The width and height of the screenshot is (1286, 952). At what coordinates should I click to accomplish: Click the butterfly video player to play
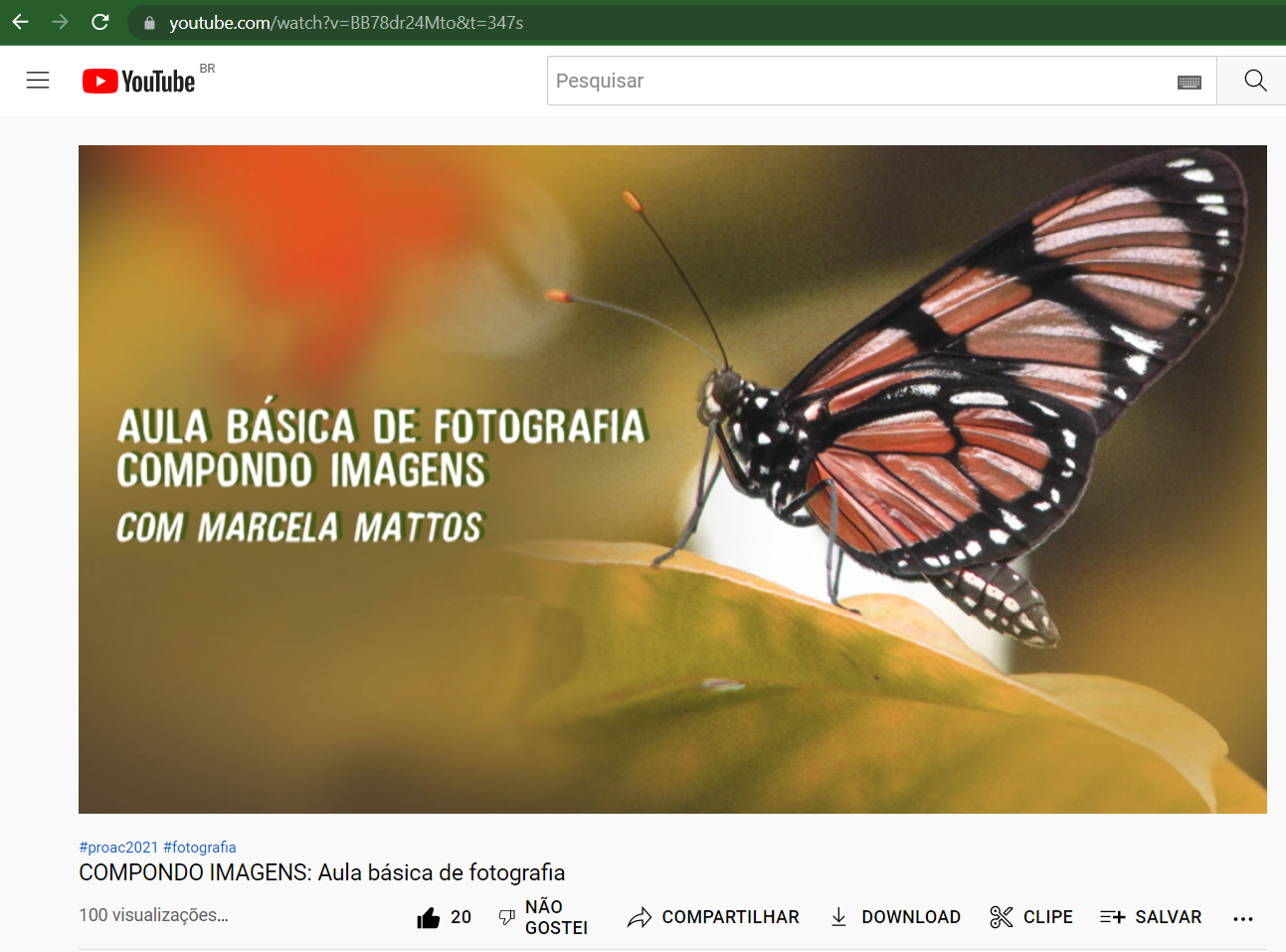(672, 479)
